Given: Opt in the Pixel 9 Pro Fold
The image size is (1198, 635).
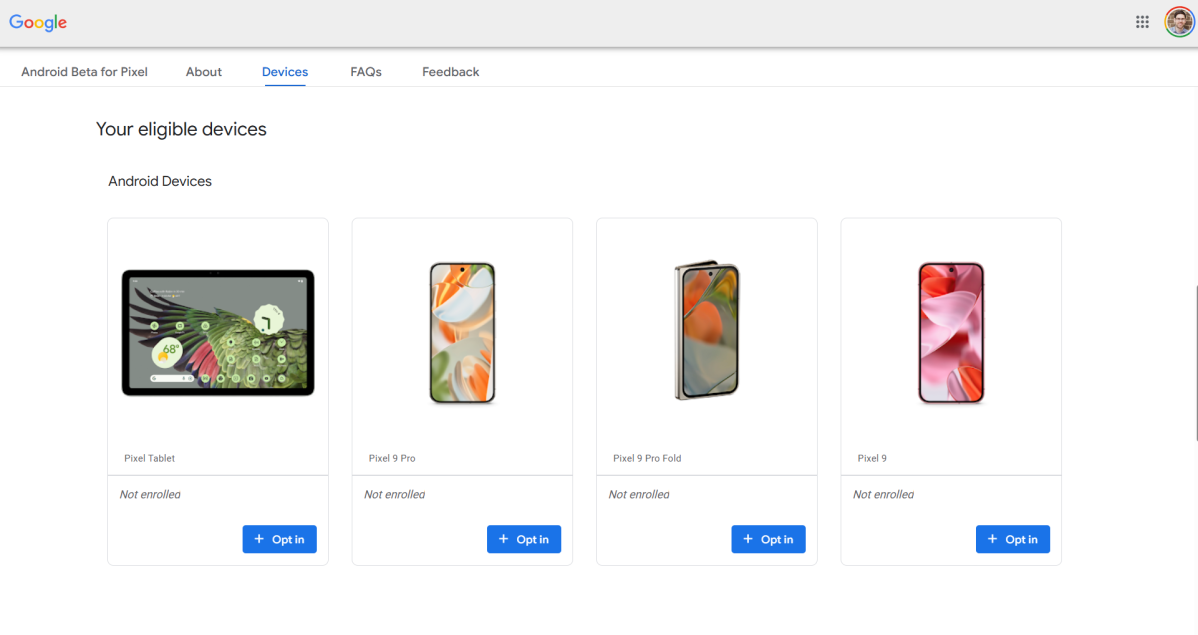Looking at the screenshot, I should (x=769, y=539).
